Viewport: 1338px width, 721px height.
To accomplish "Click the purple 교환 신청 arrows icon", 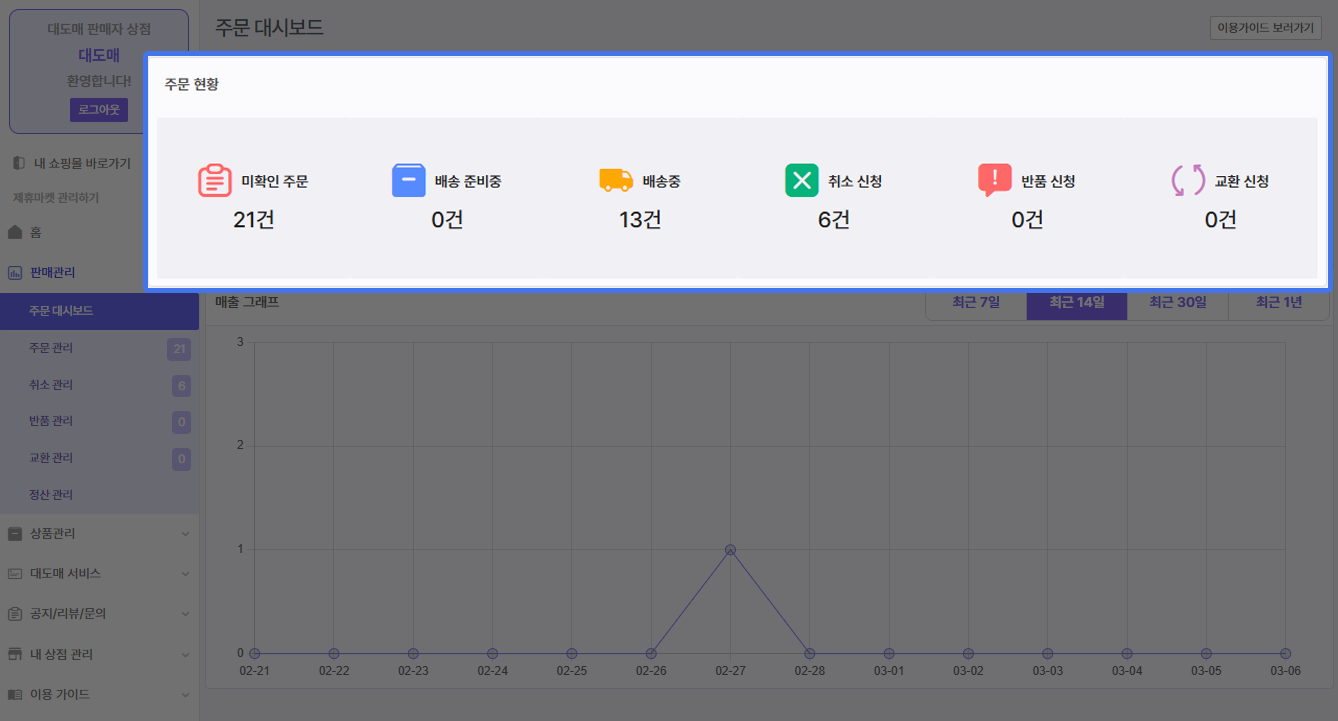I will [1188, 181].
